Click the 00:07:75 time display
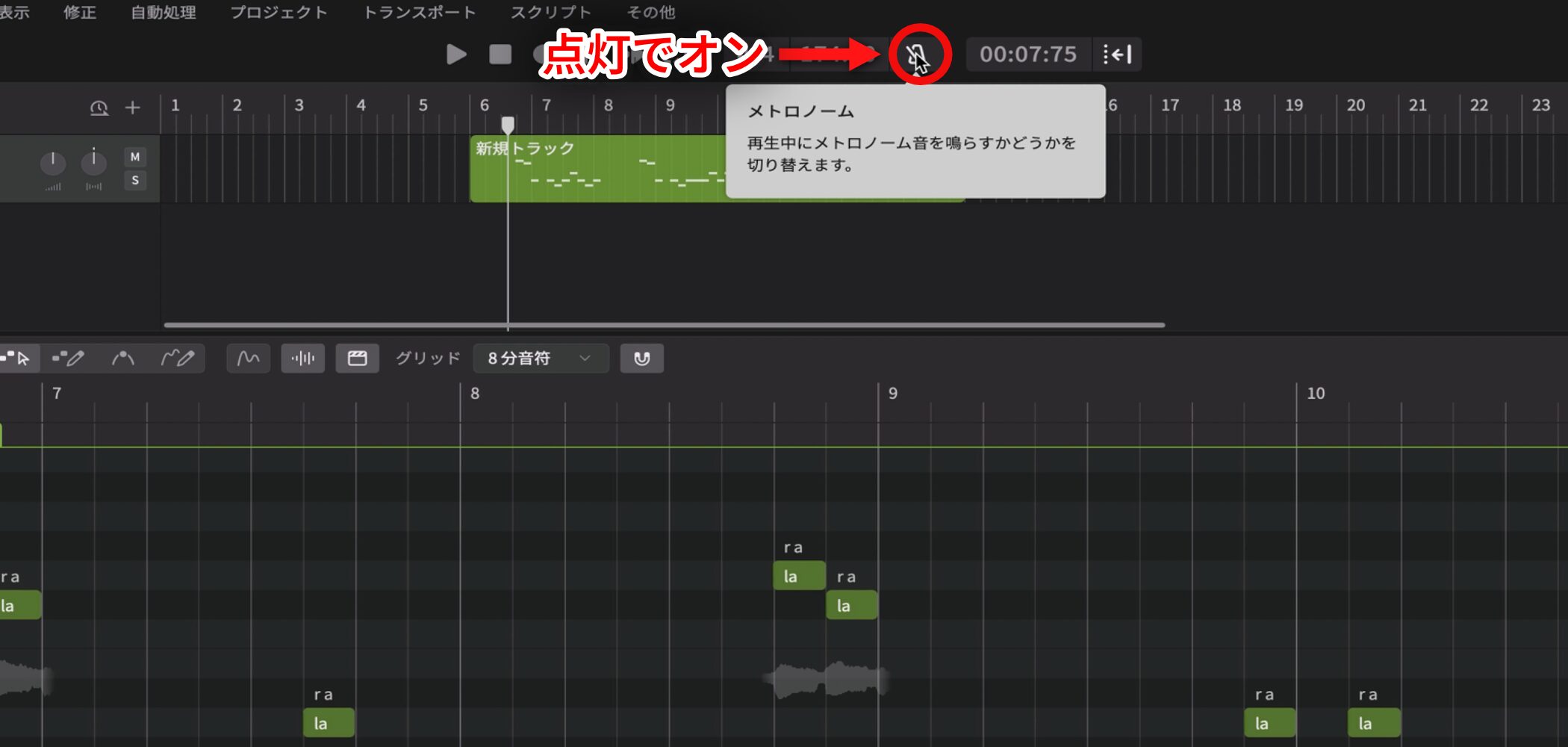This screenshot has width=1568, height=747. coord(1027,55)
